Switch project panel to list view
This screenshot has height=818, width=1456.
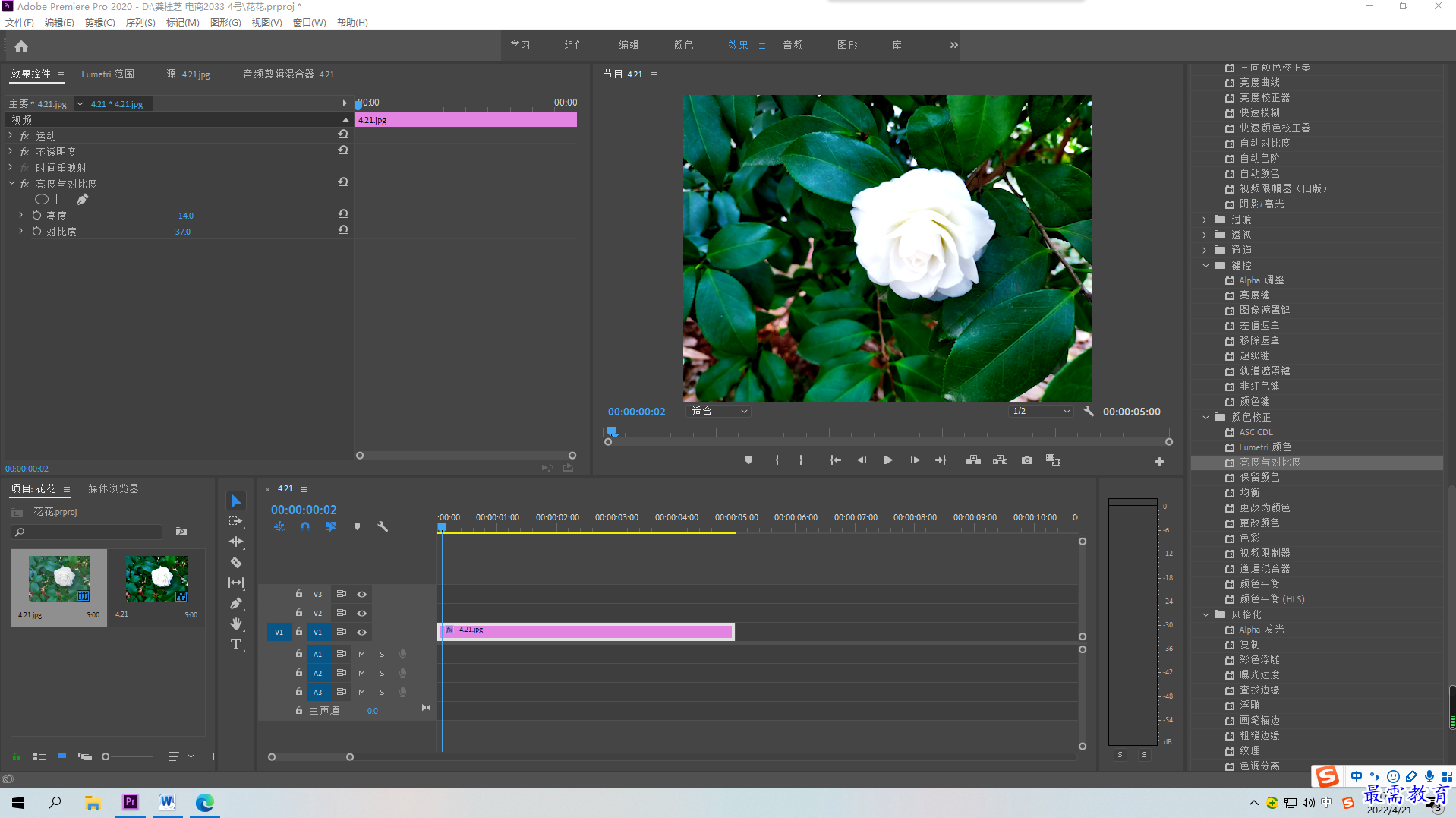39,756
